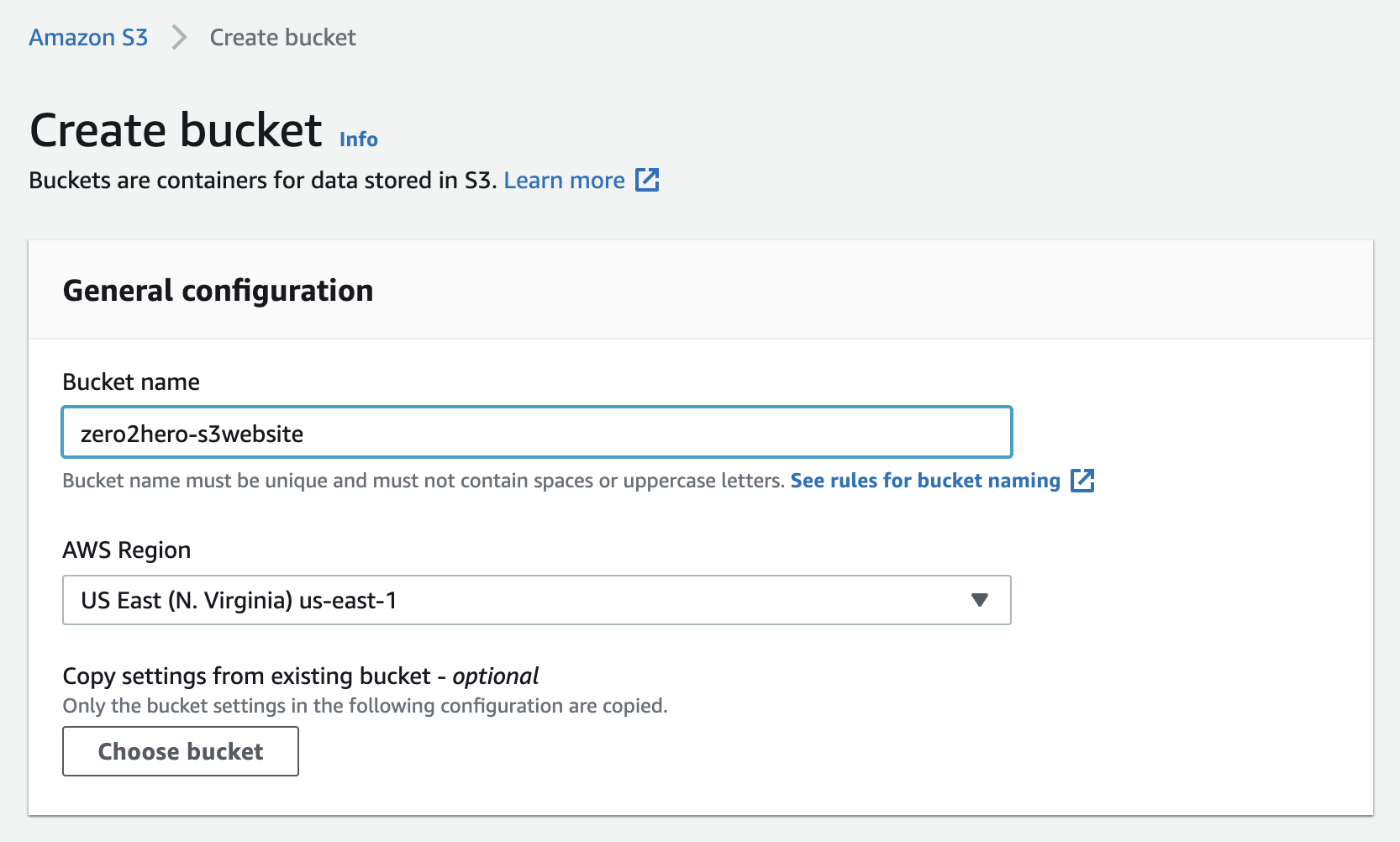1400x842 pixels.
Task: Click the General configuration heading
Action: click(x=218, y=291)
